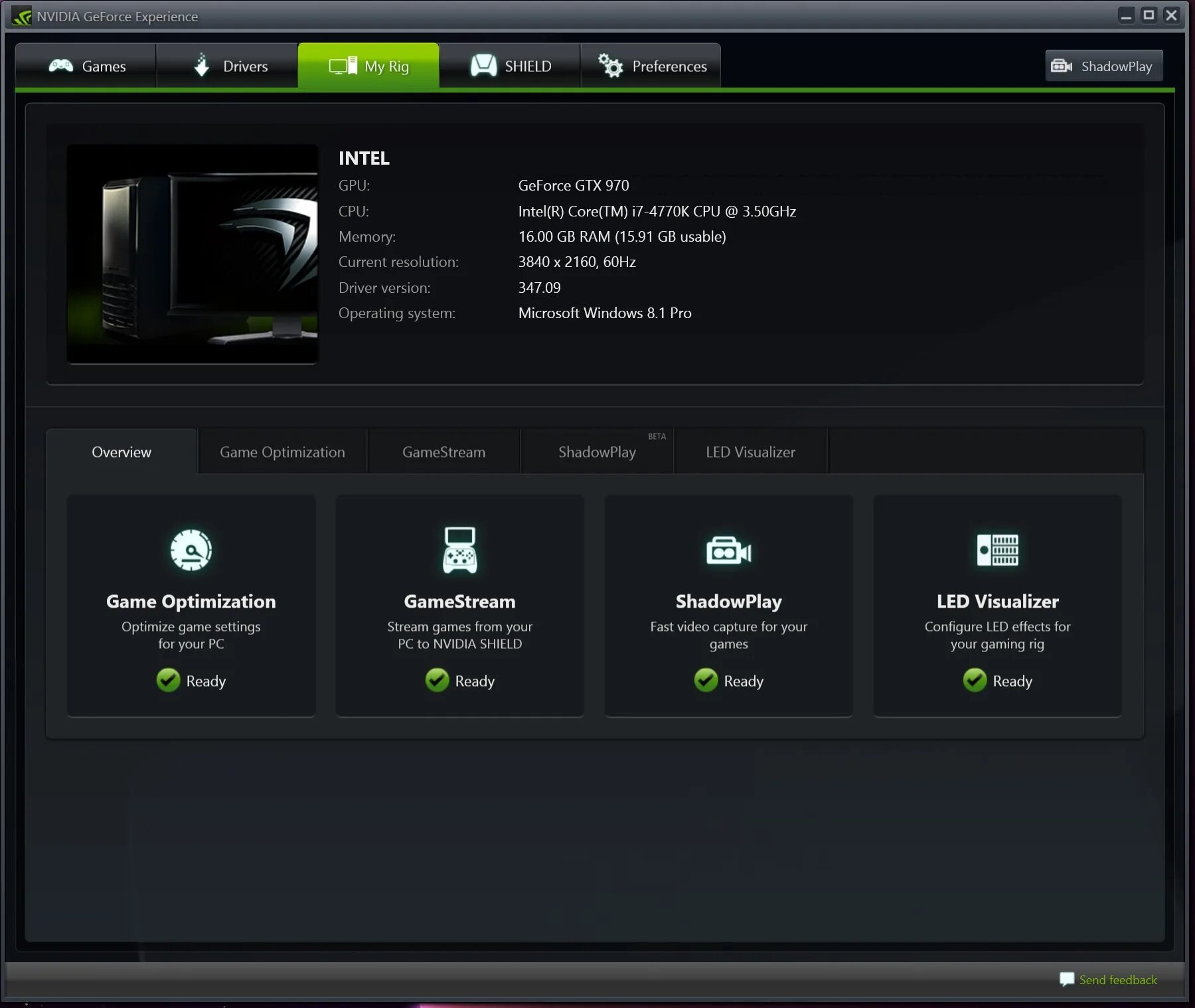Click the GeForce GTX 970 GPU value
This screenshot has width=1195, height=1008.
[x=574, y=185]
